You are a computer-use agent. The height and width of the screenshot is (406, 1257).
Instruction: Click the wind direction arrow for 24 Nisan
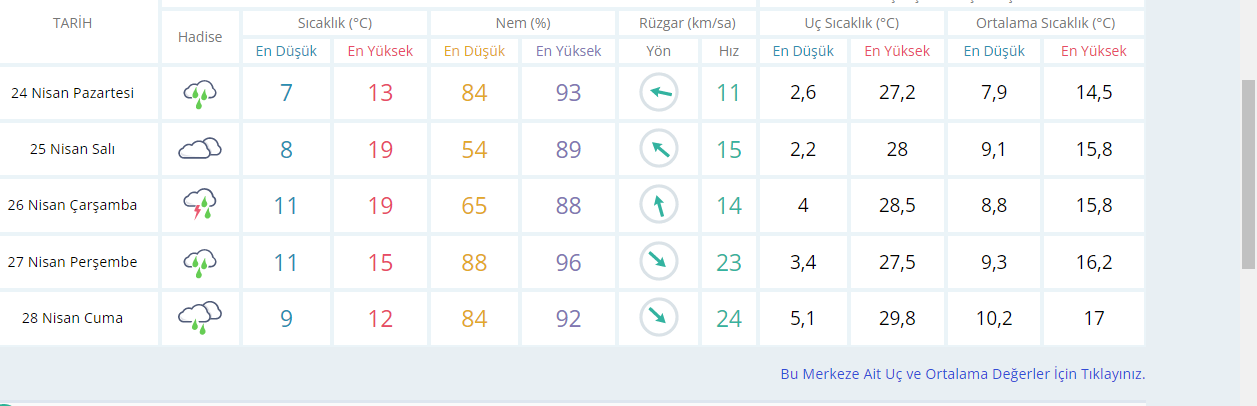[x=659, y=94]
